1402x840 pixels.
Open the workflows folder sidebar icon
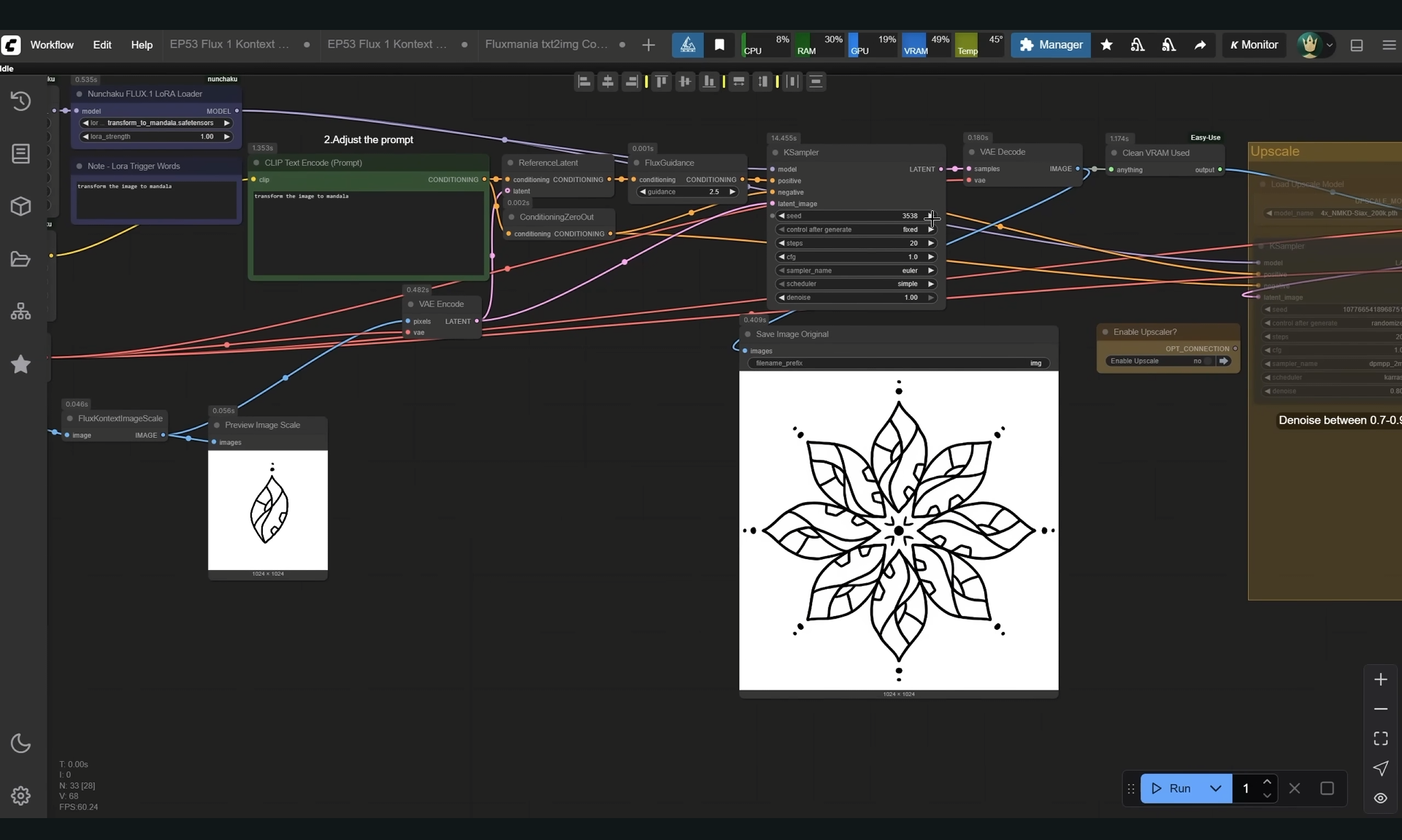tap(20, 259)
